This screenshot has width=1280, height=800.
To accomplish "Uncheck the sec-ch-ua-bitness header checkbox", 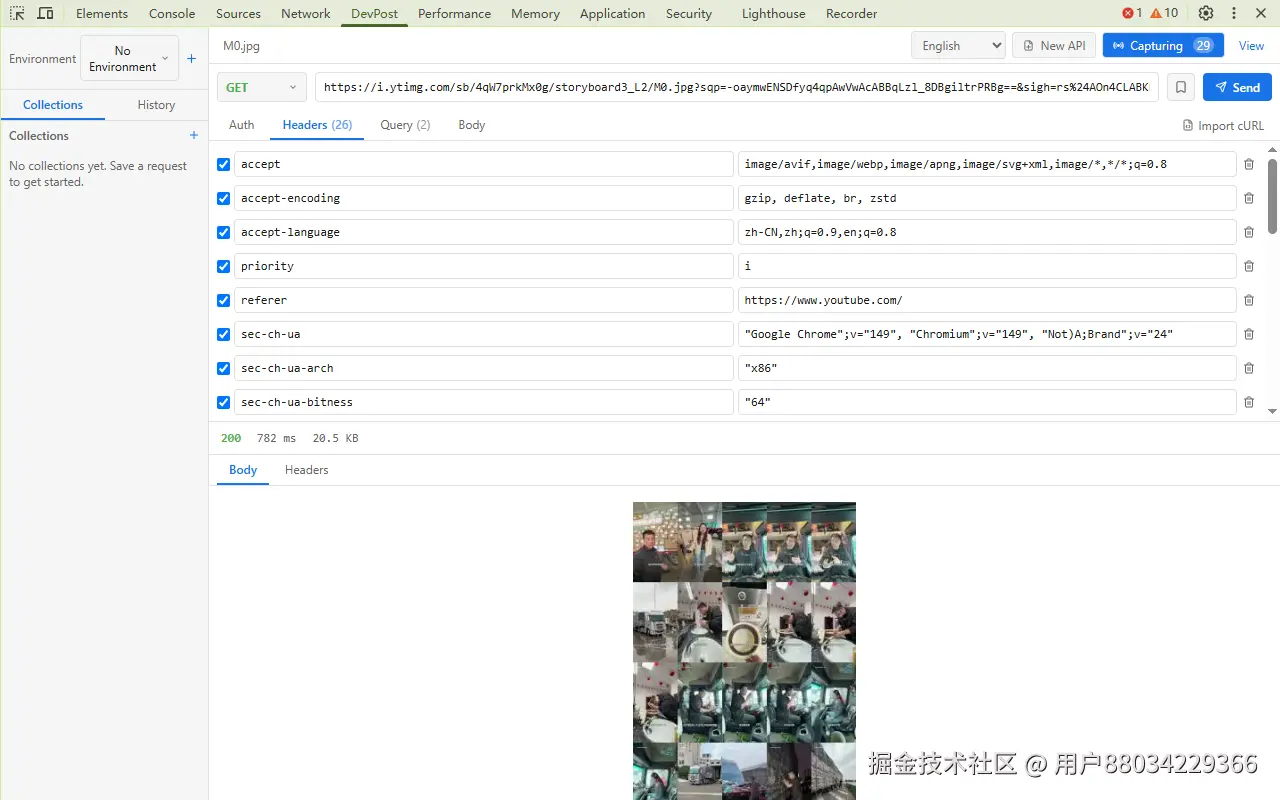I will (224, 402).
